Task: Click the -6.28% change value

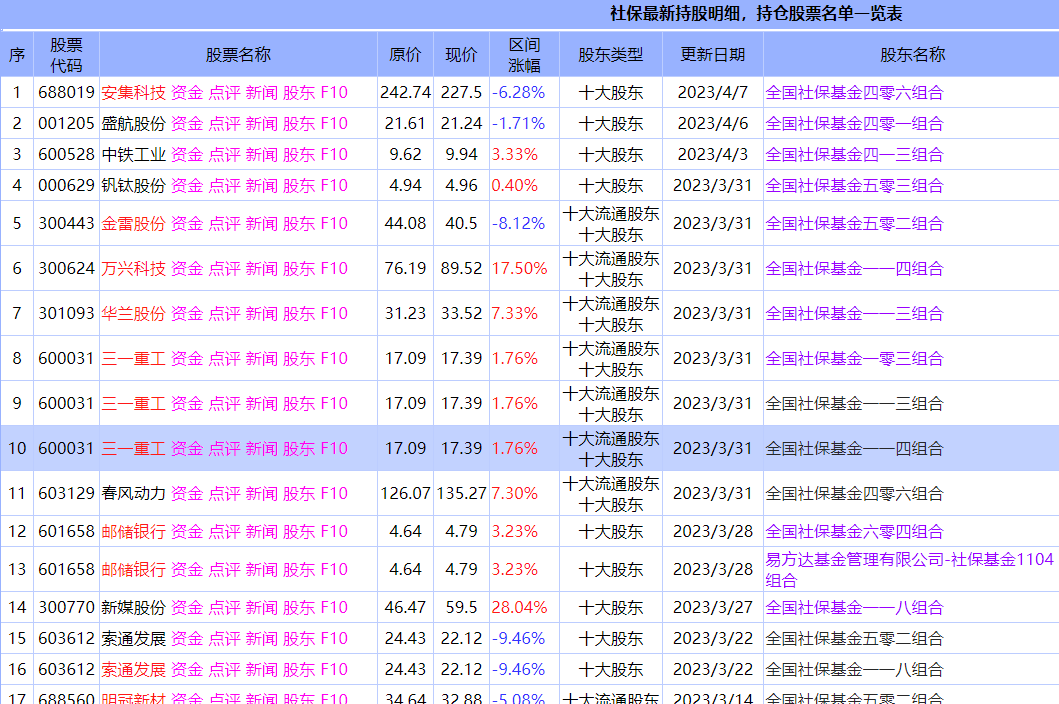Action: coord(518,93)
